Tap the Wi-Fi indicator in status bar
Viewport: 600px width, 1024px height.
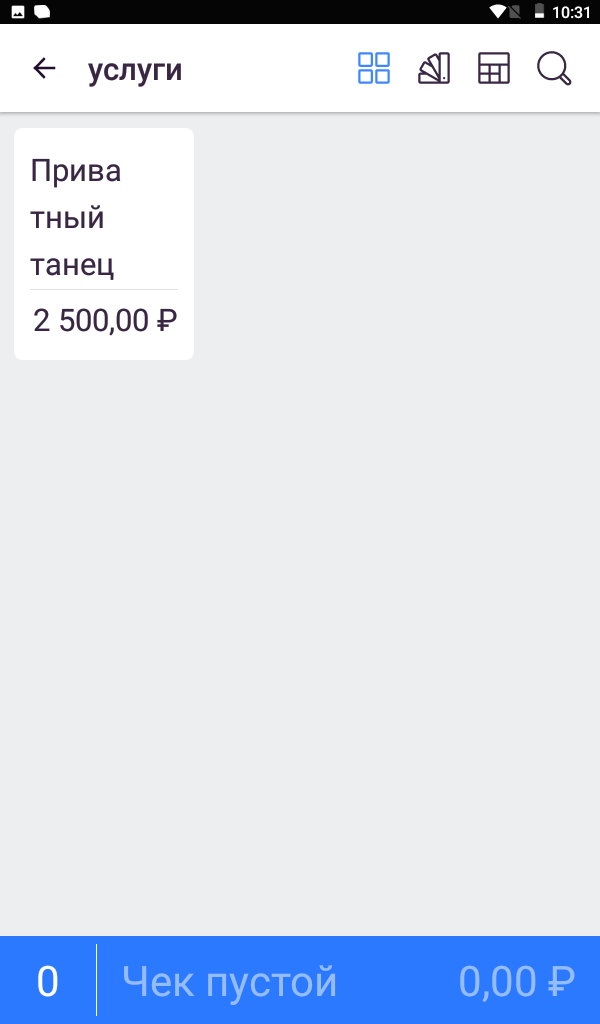pyautogui.click(x=496, y=12)
